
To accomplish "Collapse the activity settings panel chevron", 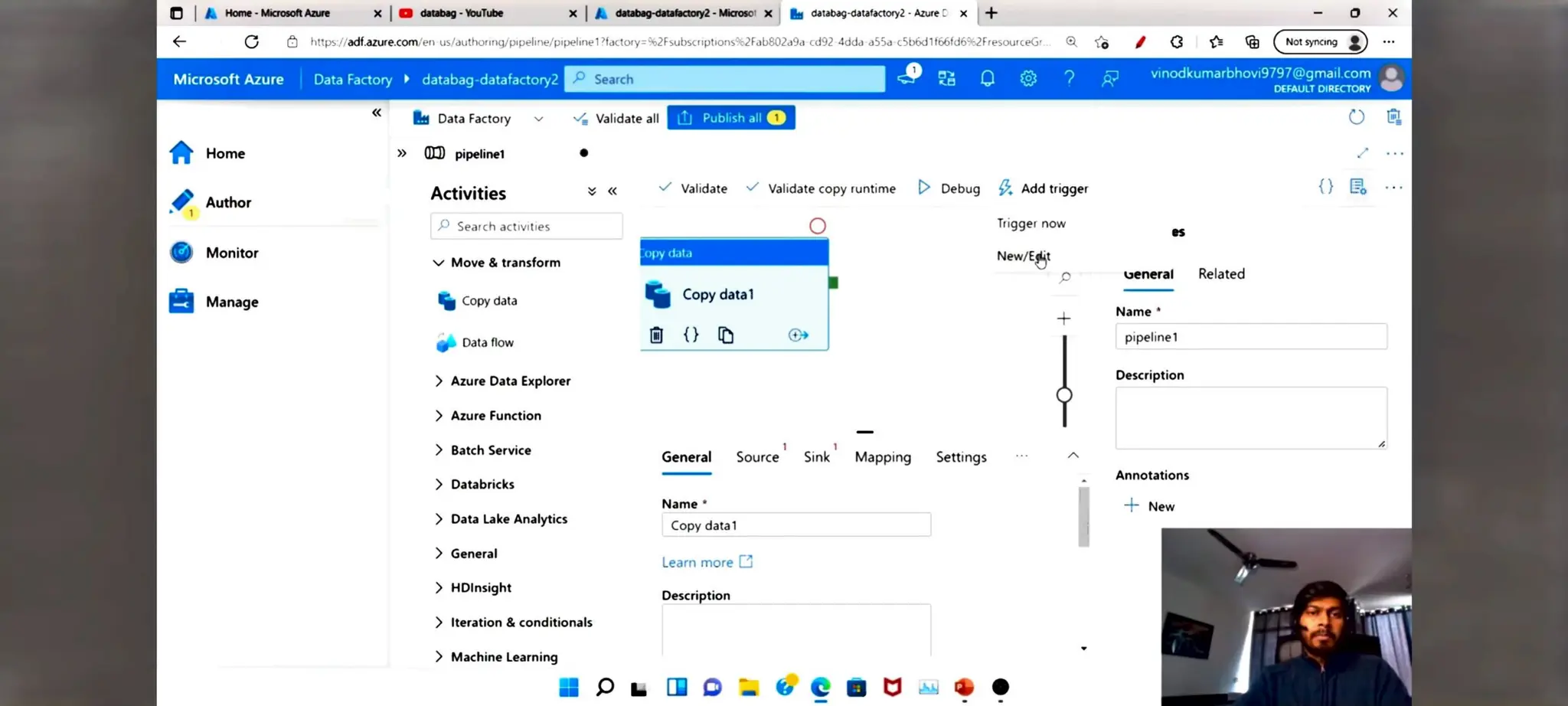I will (1073, 456).
